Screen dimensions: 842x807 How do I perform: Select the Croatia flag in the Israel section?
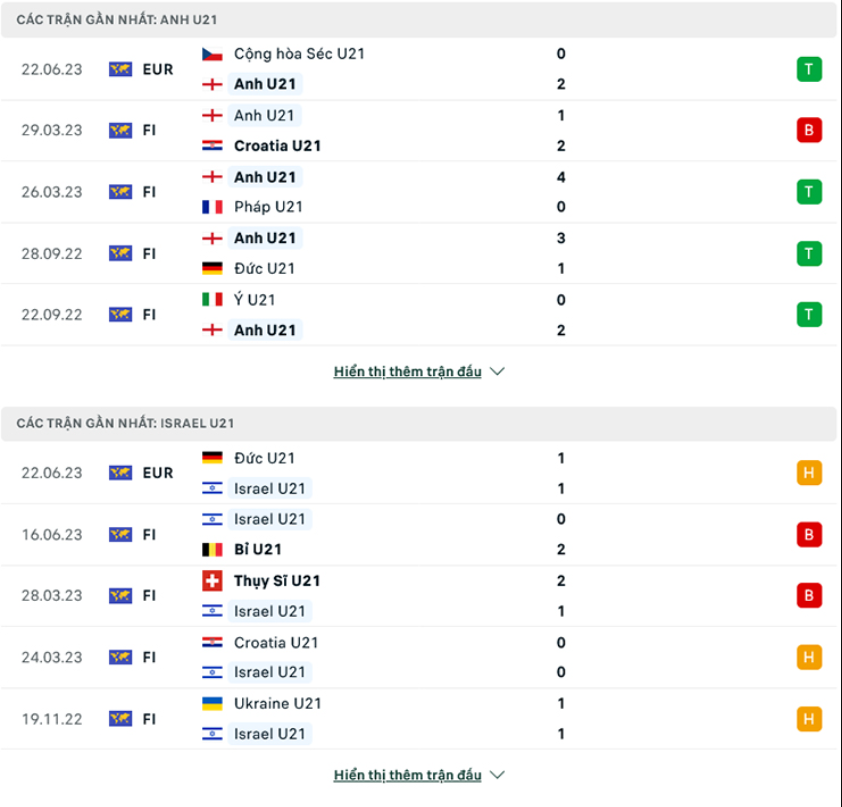click(x=212, y=643)
